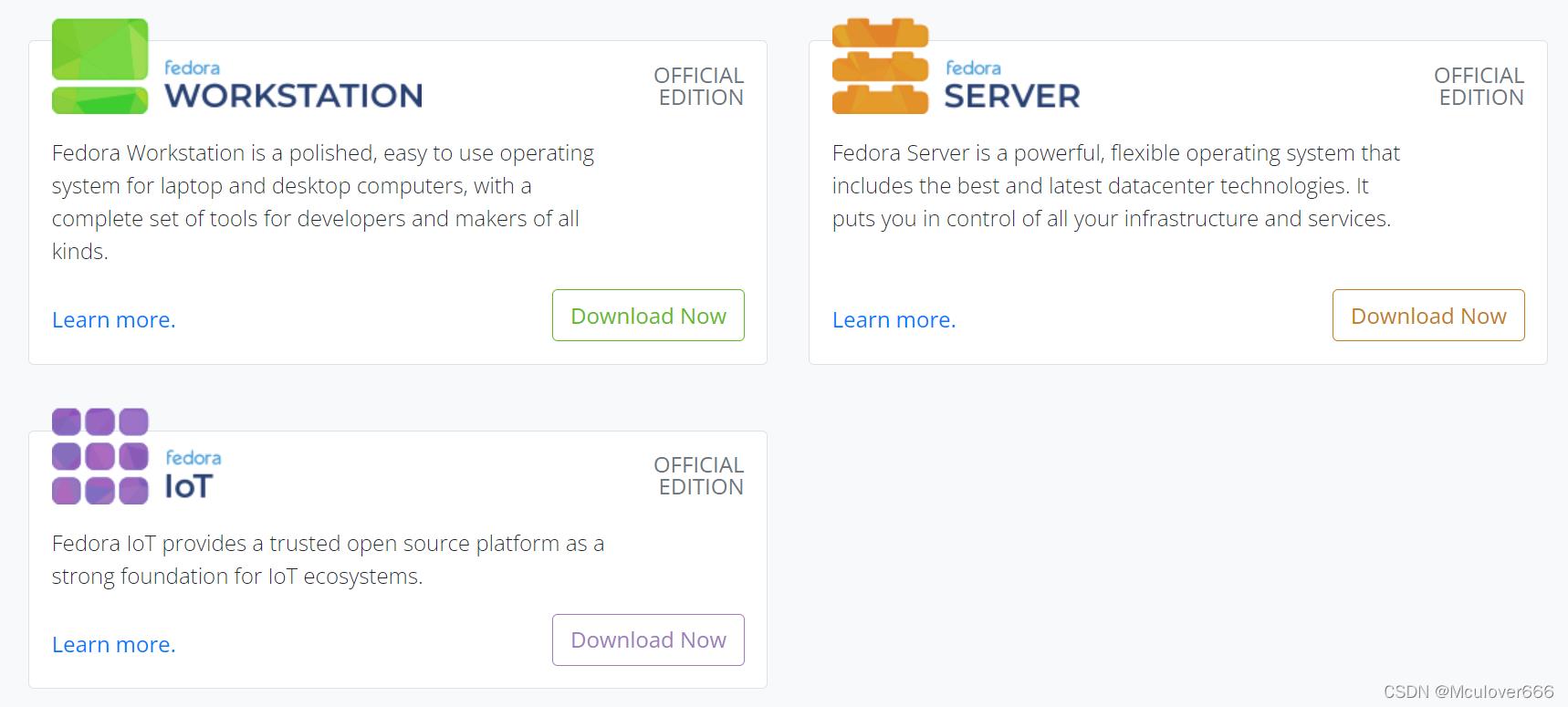This screenshot has height=707, width=1568.
Task: Select the Fedora Workstation description paragraph
Action: pos(323,202)
